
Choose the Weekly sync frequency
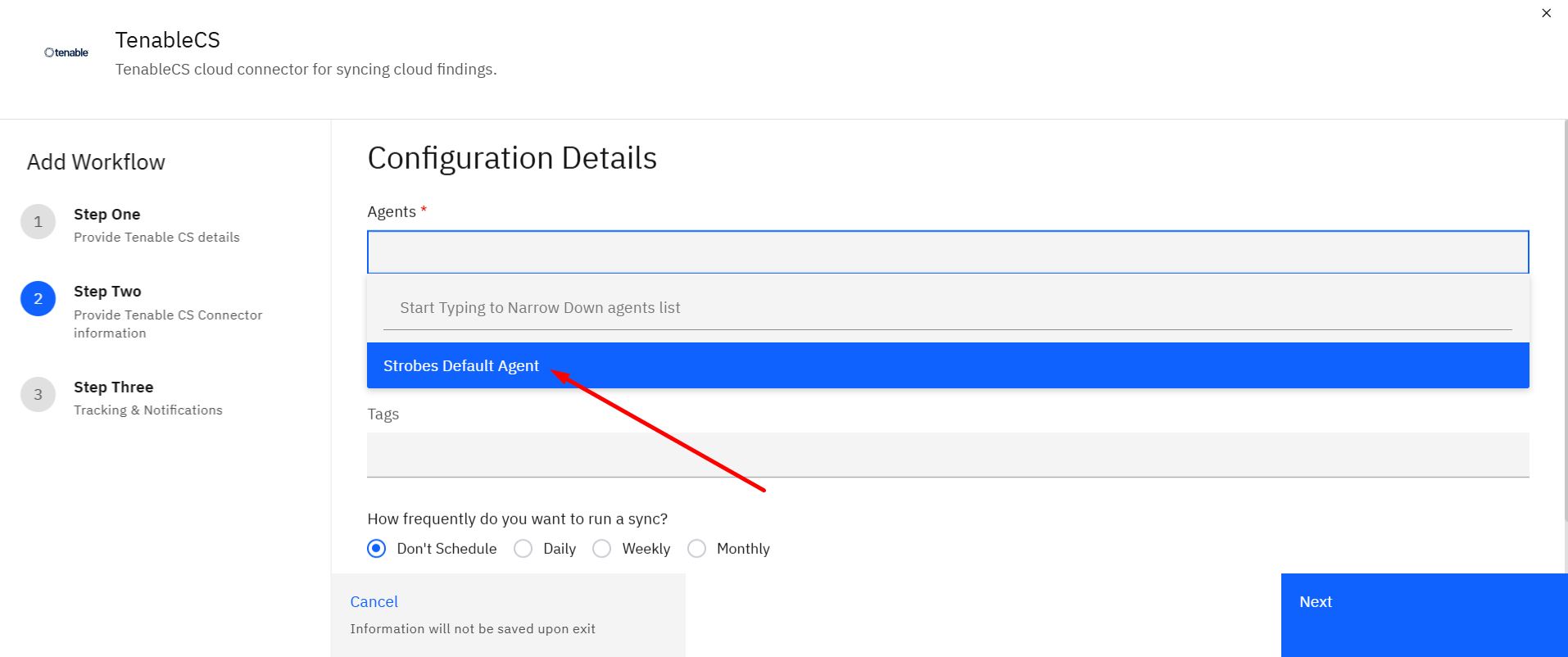[x=602, y=549]
